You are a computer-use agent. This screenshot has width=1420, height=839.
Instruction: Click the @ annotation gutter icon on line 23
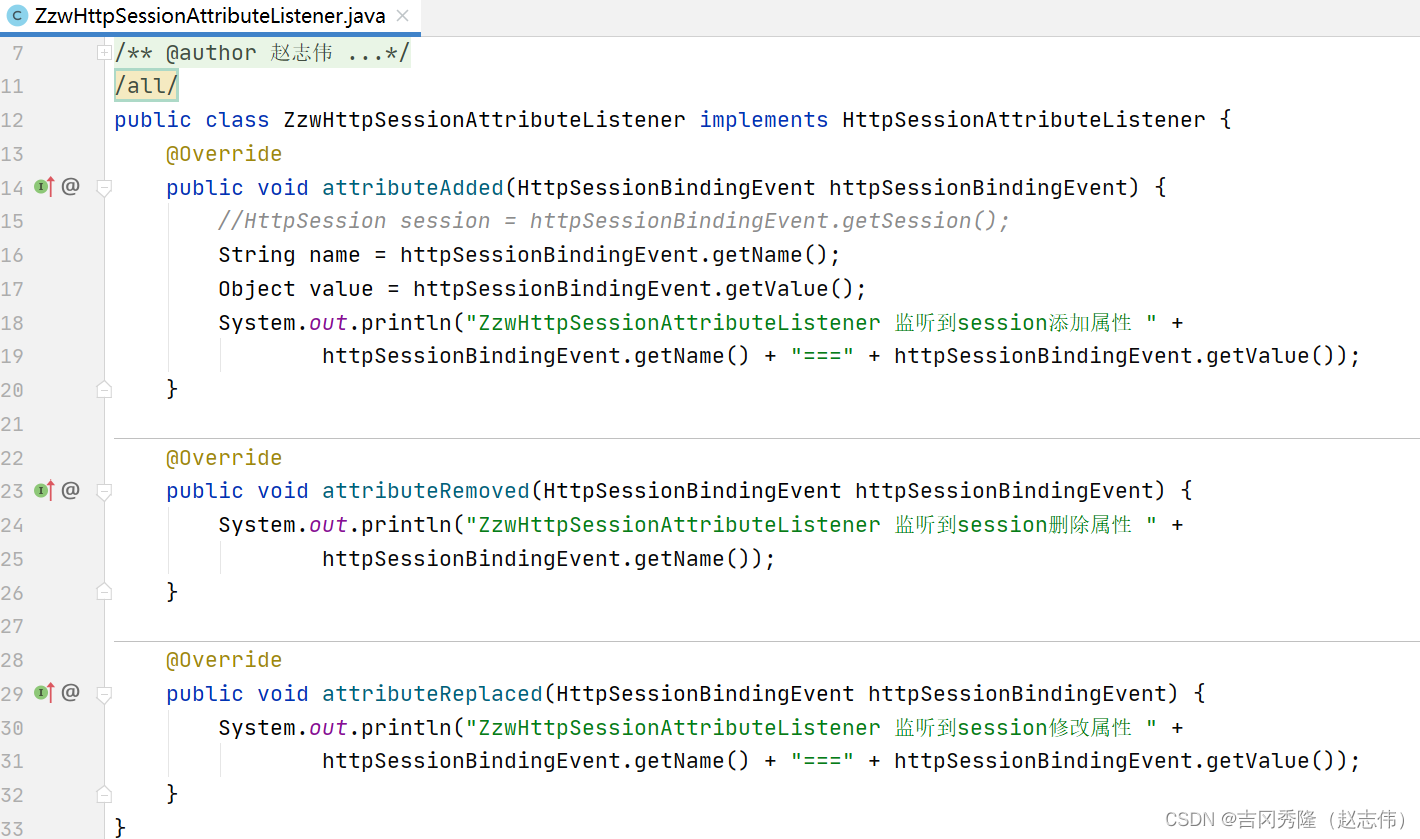click(70, 490)
